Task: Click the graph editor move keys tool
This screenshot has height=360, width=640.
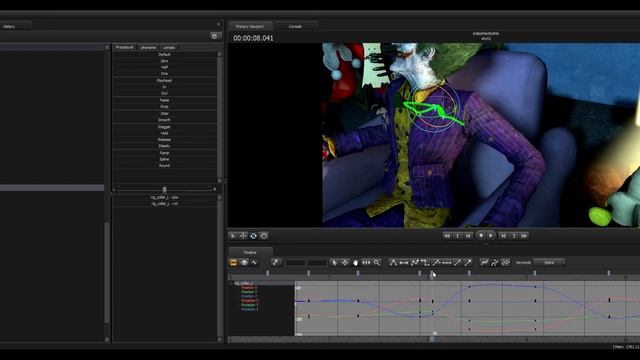Action: (345, 263)
